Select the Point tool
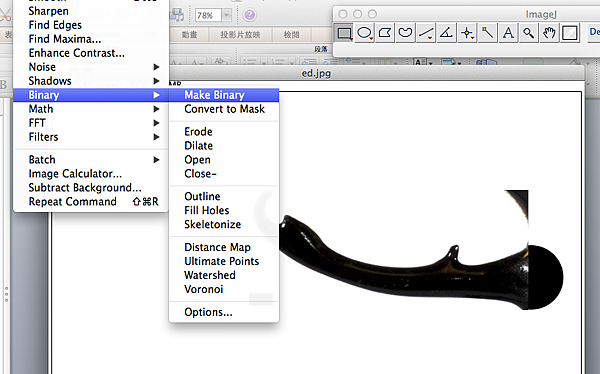Viewport: 600px width, 374px height. (x=467, y=33)
